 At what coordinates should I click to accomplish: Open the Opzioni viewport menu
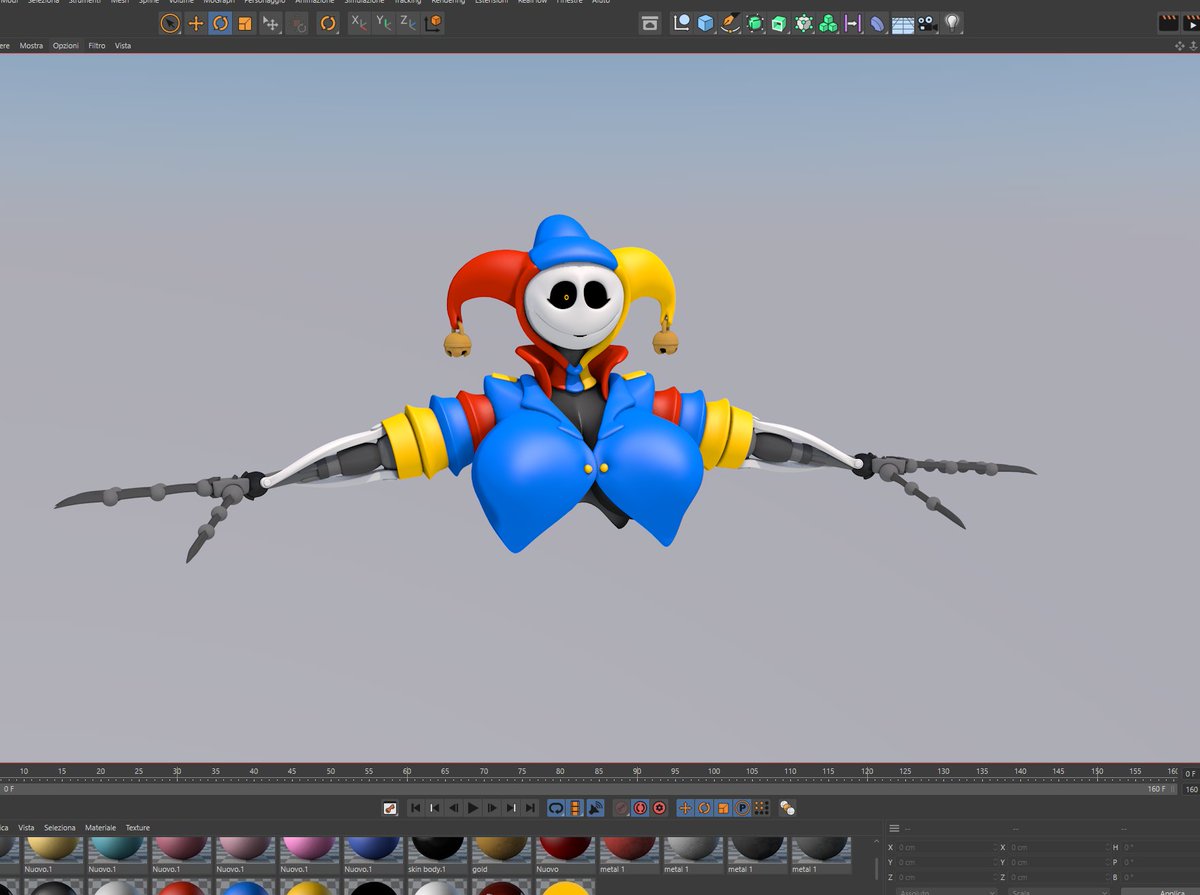(66, 46)
